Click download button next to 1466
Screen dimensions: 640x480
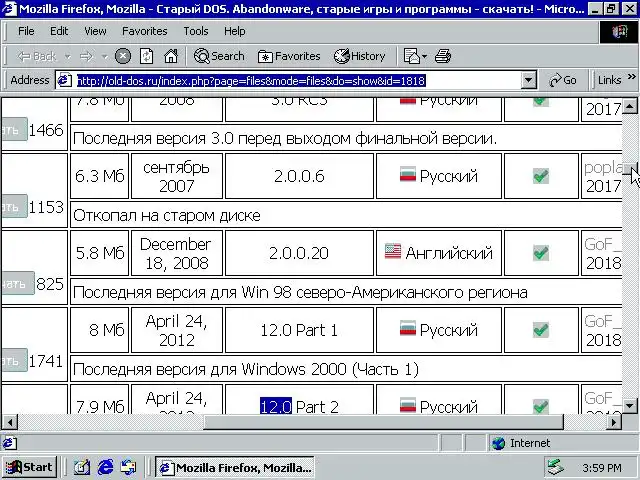coord(14,130)
